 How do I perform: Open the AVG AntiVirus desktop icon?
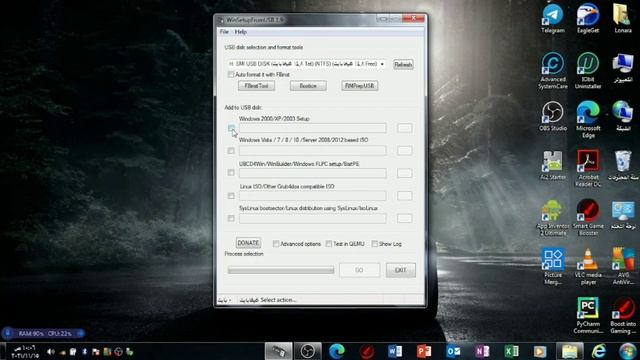tap(623, 266)
